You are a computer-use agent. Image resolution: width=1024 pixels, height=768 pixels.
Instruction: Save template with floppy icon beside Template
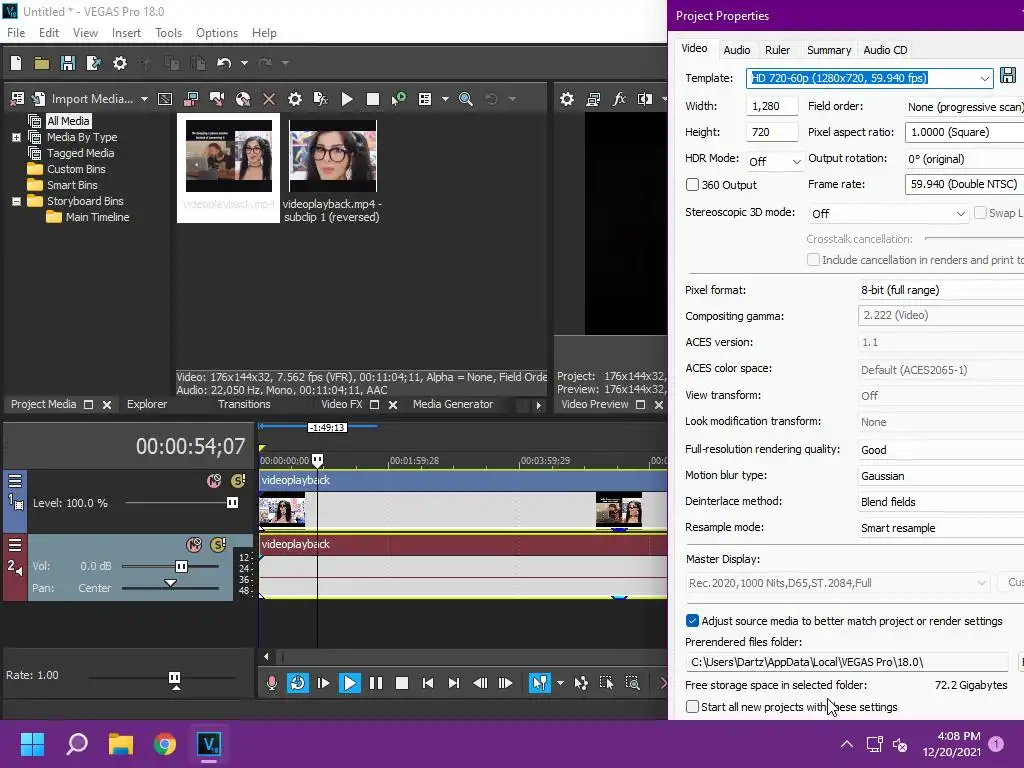(x=1008, y=76)
